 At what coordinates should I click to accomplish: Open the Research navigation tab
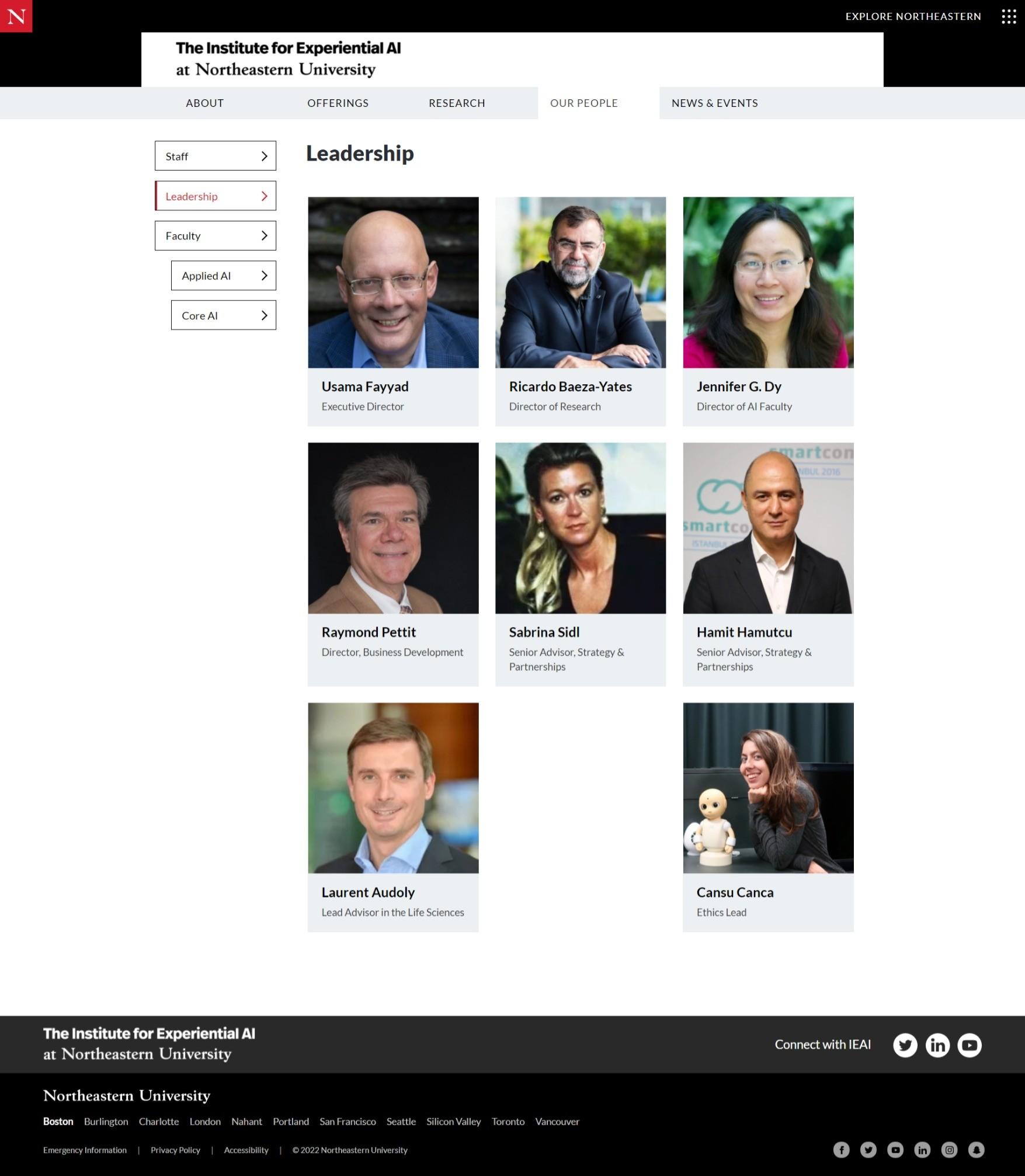point(457,103)
